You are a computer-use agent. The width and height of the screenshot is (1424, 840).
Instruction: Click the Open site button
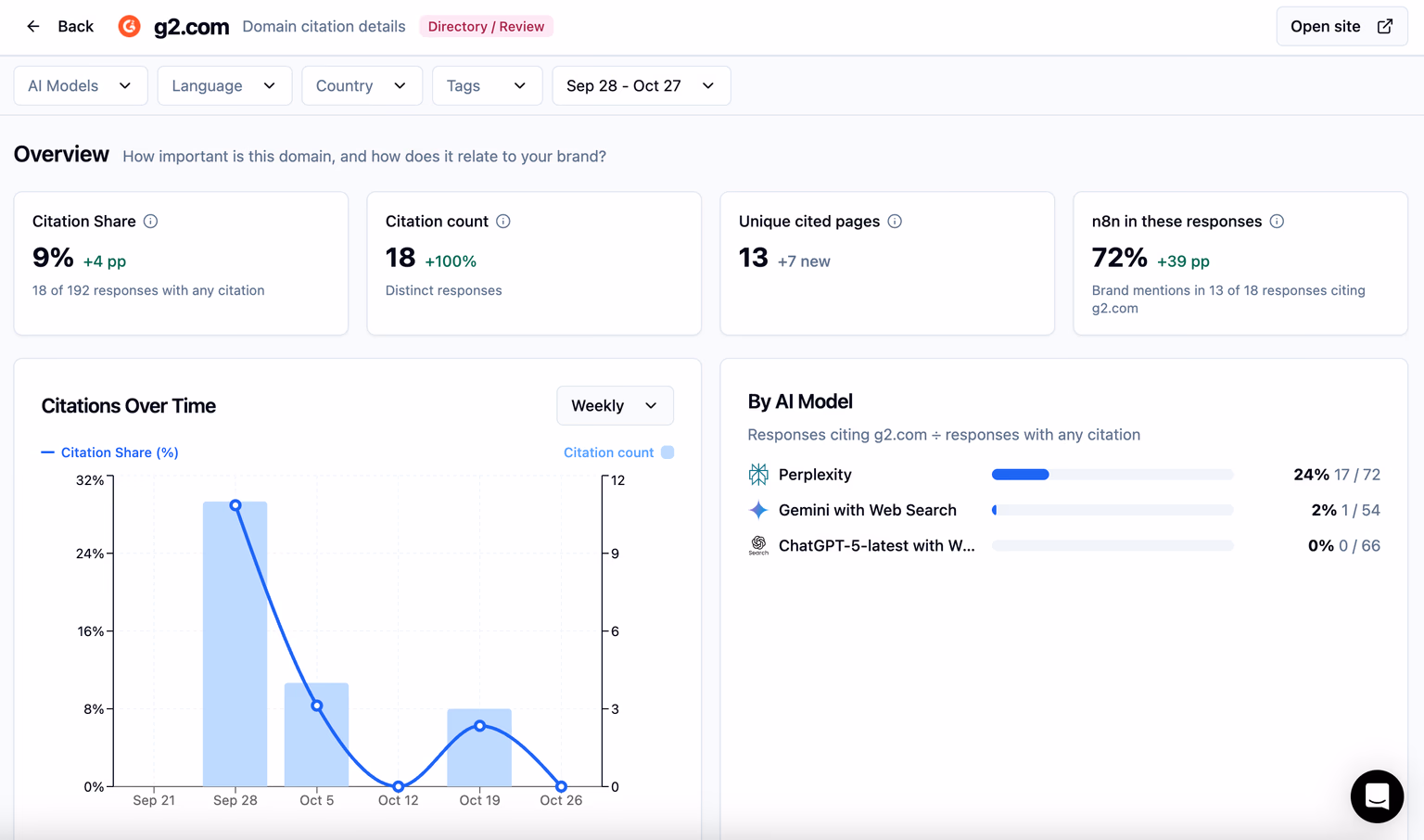[1341, 26]
